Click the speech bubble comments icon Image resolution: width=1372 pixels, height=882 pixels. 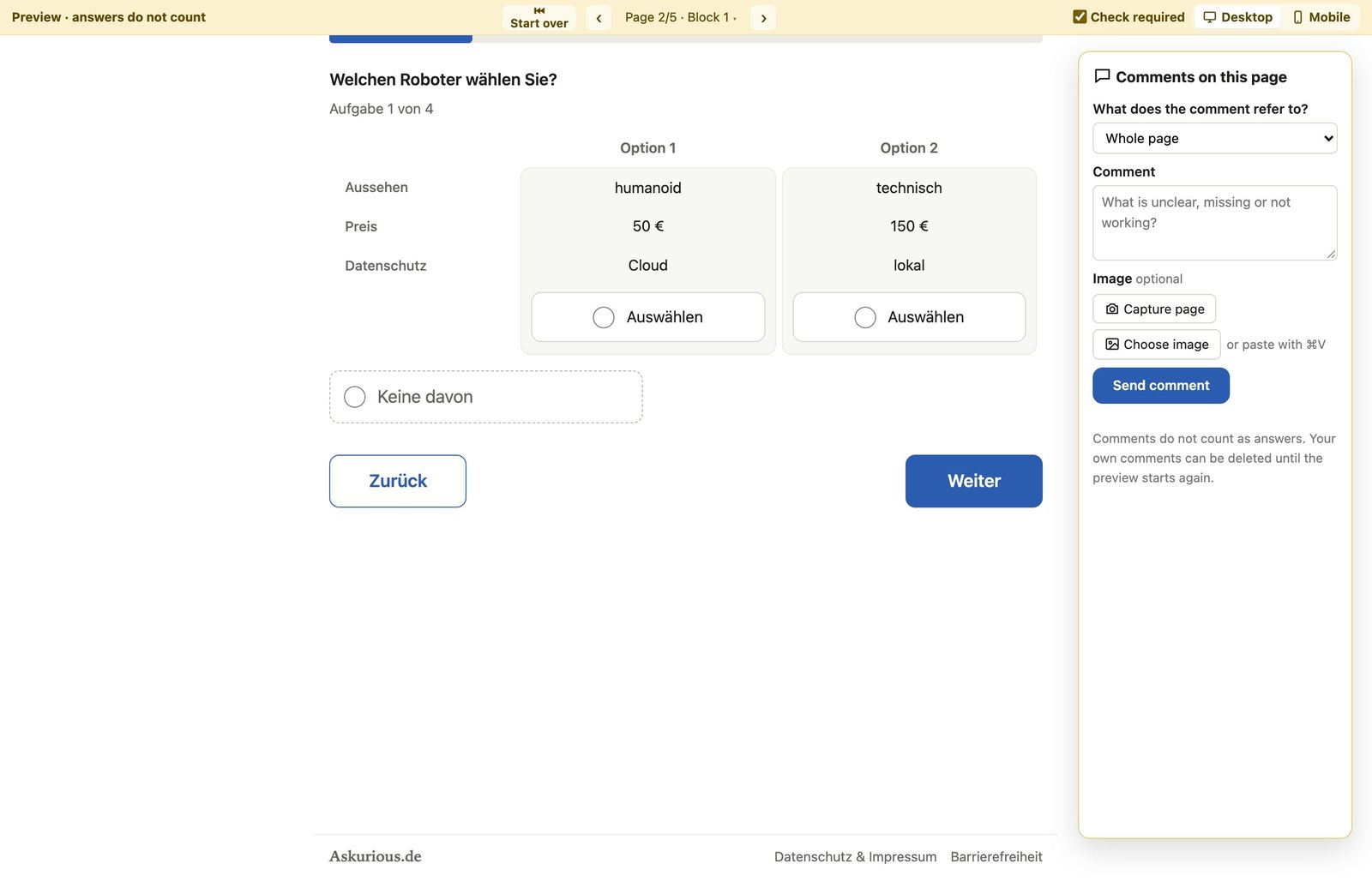click(x=1103, y=76)
